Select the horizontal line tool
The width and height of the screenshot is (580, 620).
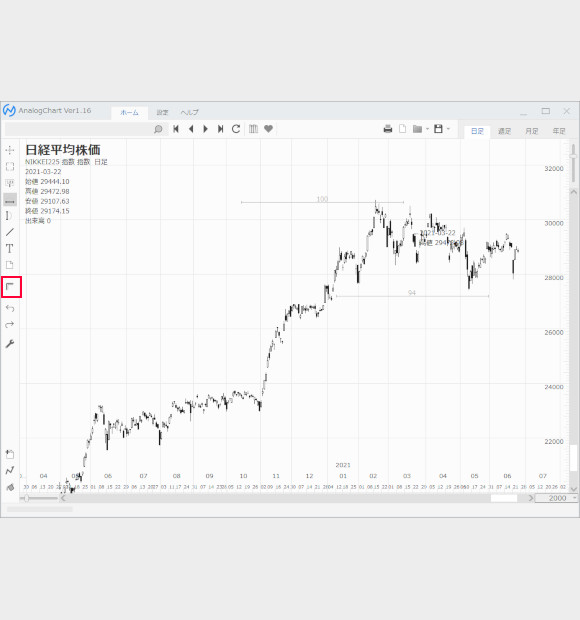click(x=10, y=200)
